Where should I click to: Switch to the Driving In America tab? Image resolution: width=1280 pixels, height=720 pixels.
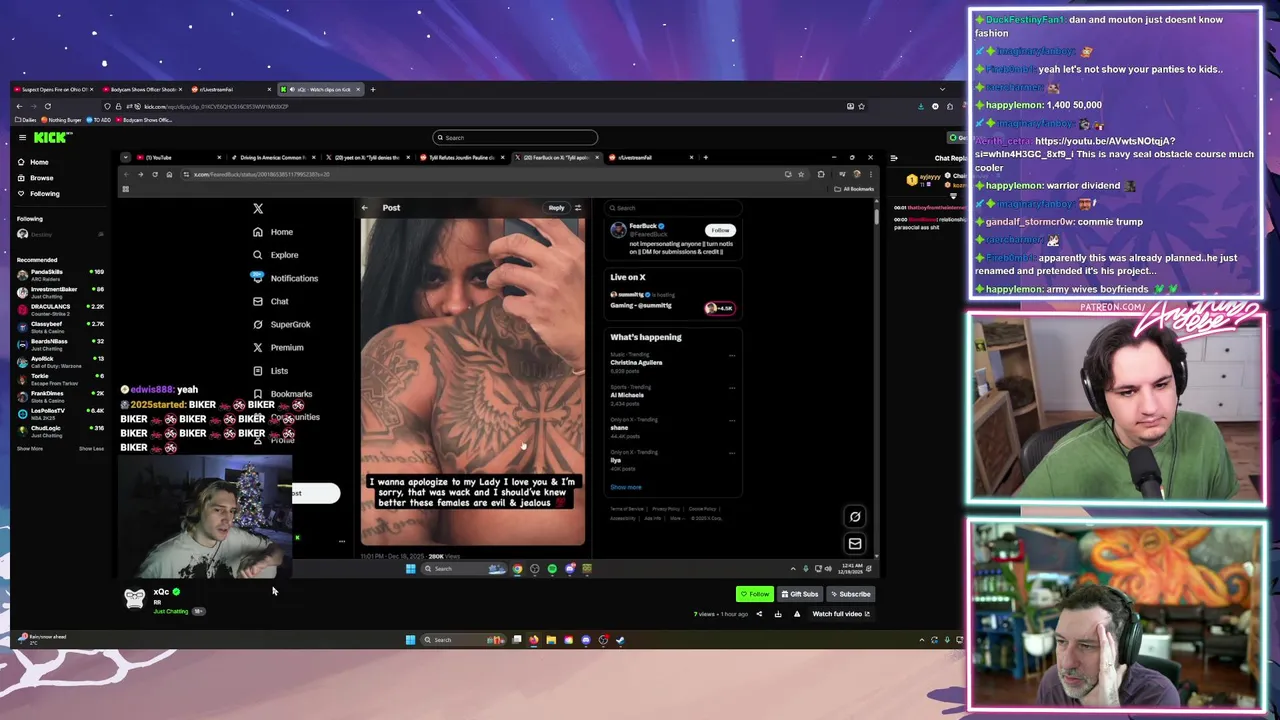tap(271, 157)
